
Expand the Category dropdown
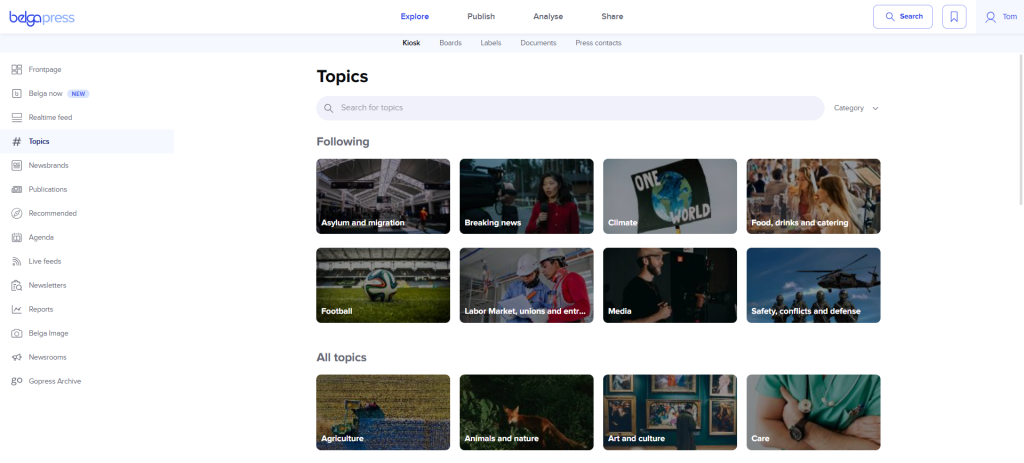pos(855,108)
